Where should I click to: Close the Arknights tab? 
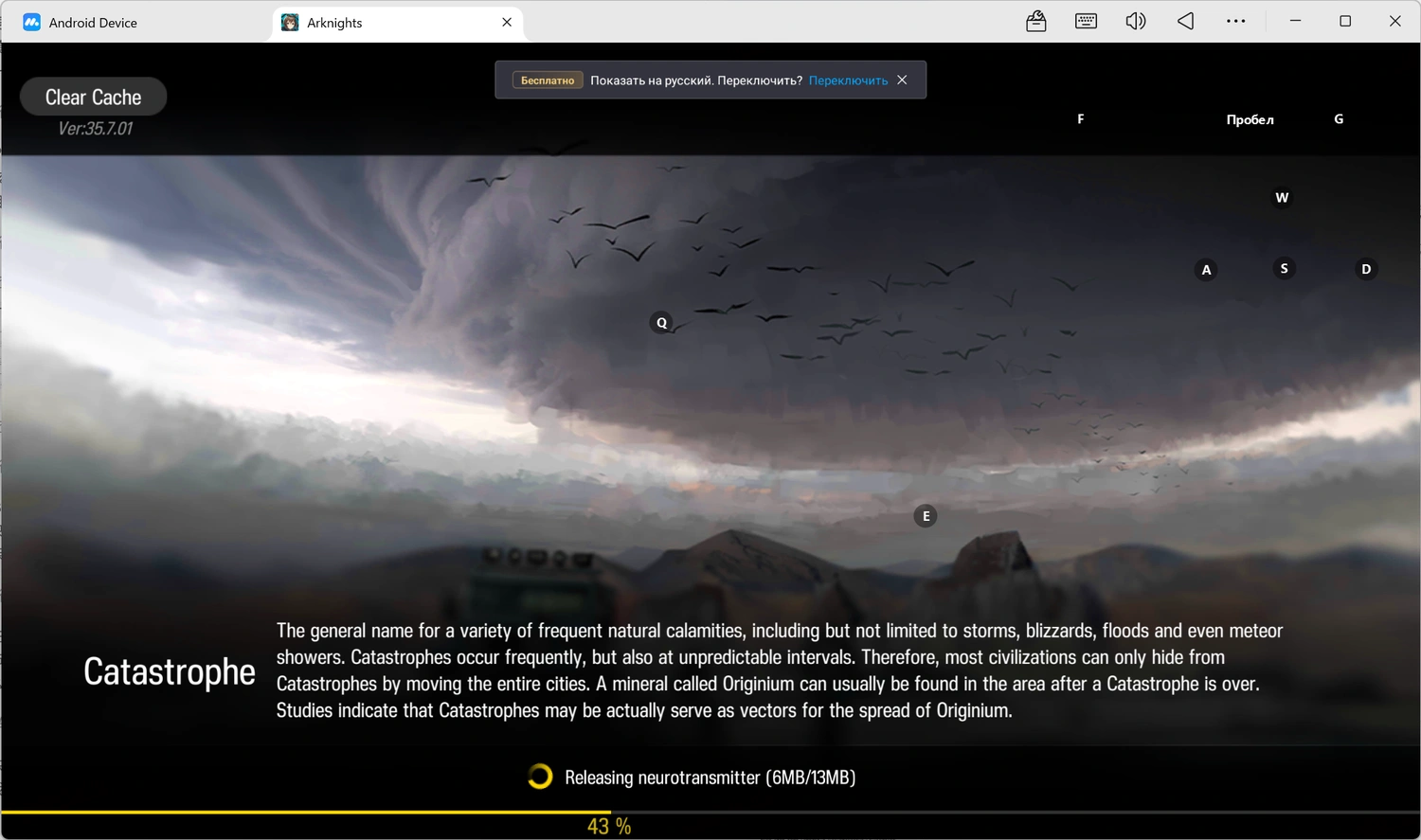pyautogui.click(x=507, y=22)
